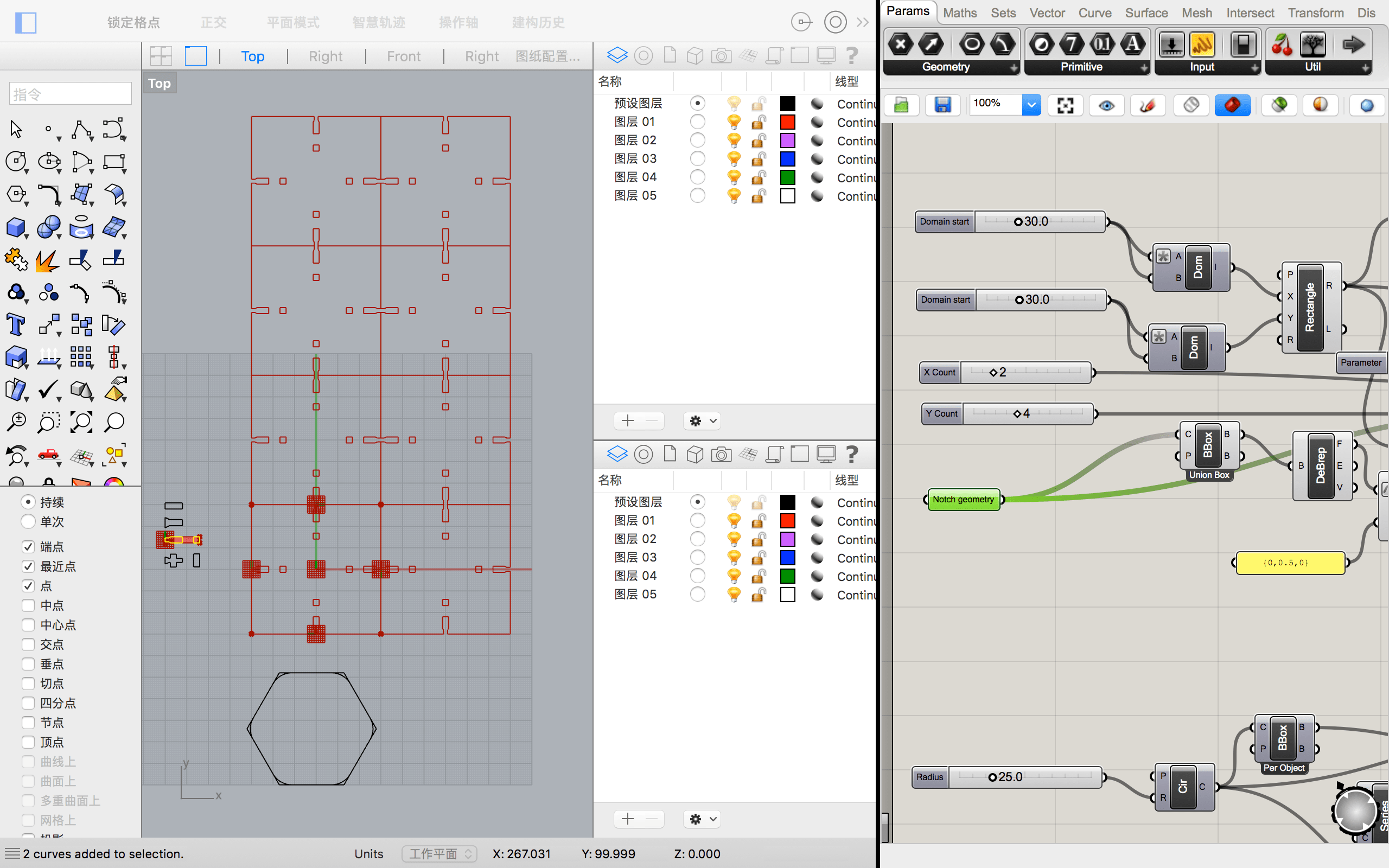Viewport: 1389px width, 868px height.
Task: Toggle lightbulb visibility for 图层 03
Action: [x=734, y=158]
